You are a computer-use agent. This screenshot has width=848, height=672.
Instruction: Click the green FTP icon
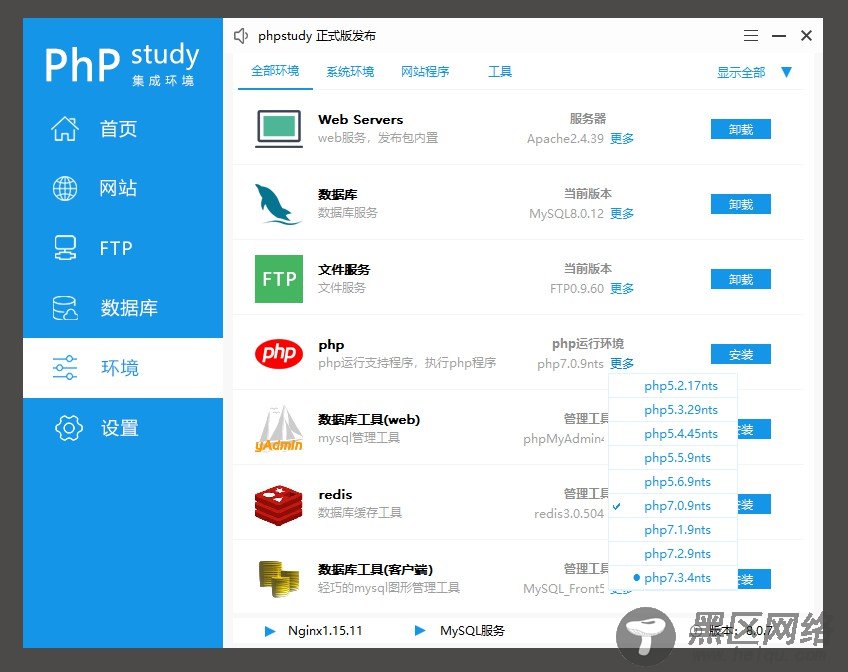[x=279, y=278]
